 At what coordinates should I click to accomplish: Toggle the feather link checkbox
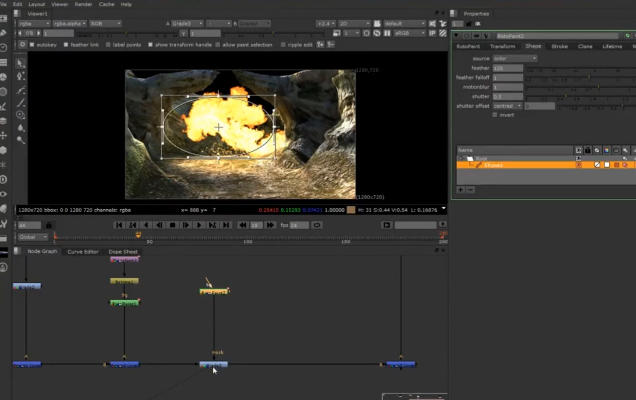(67, 44)
